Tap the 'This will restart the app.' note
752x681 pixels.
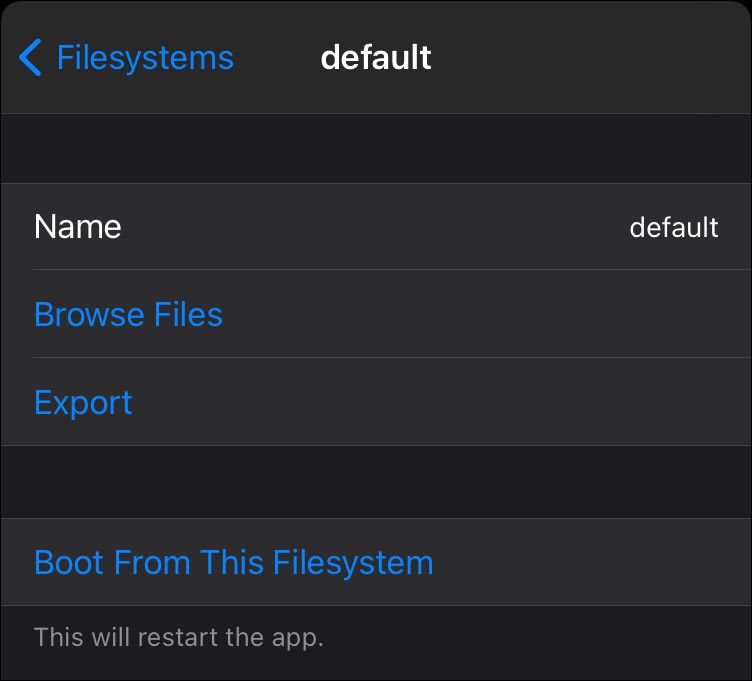[179, 636]
